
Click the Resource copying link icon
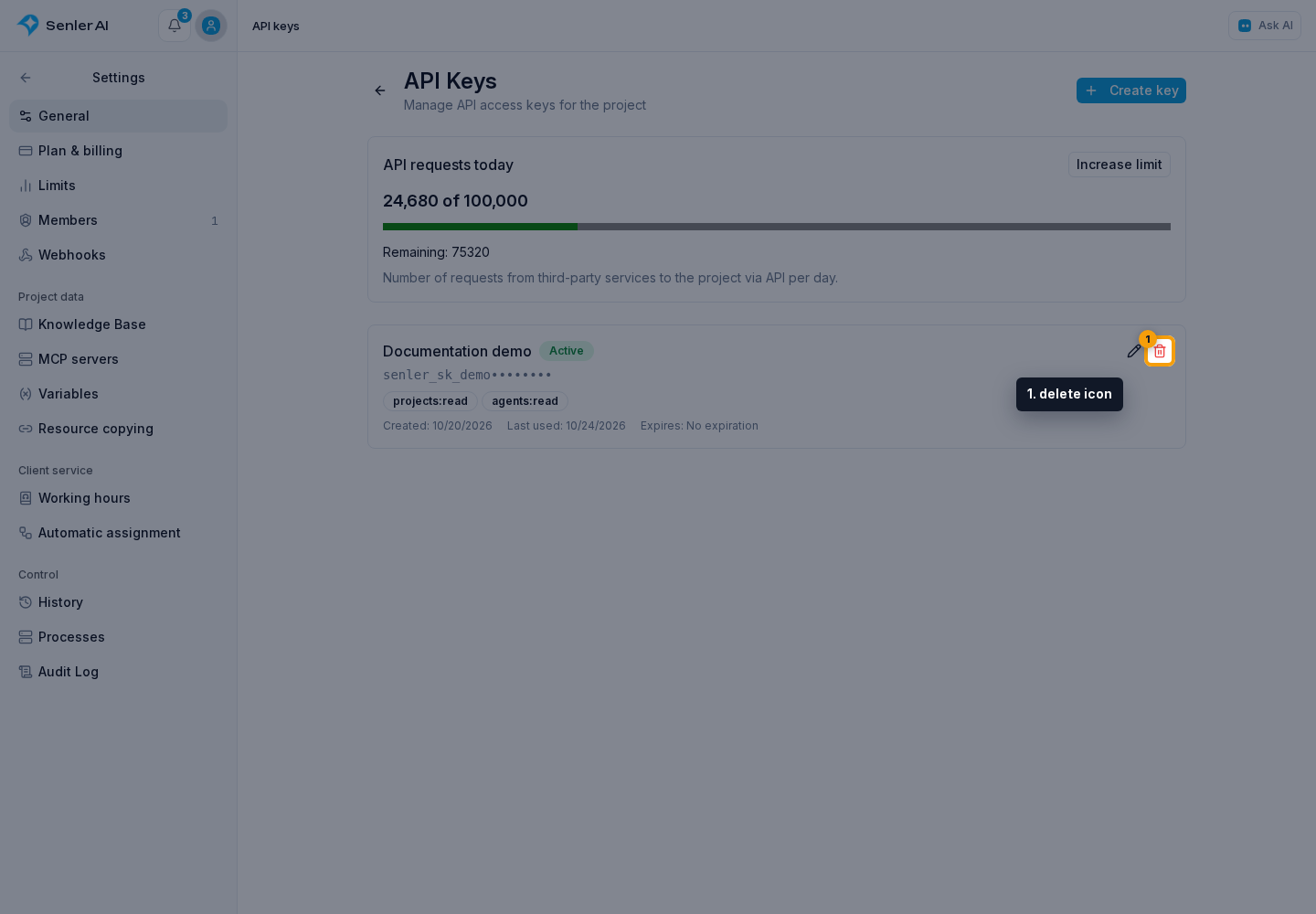26,429
